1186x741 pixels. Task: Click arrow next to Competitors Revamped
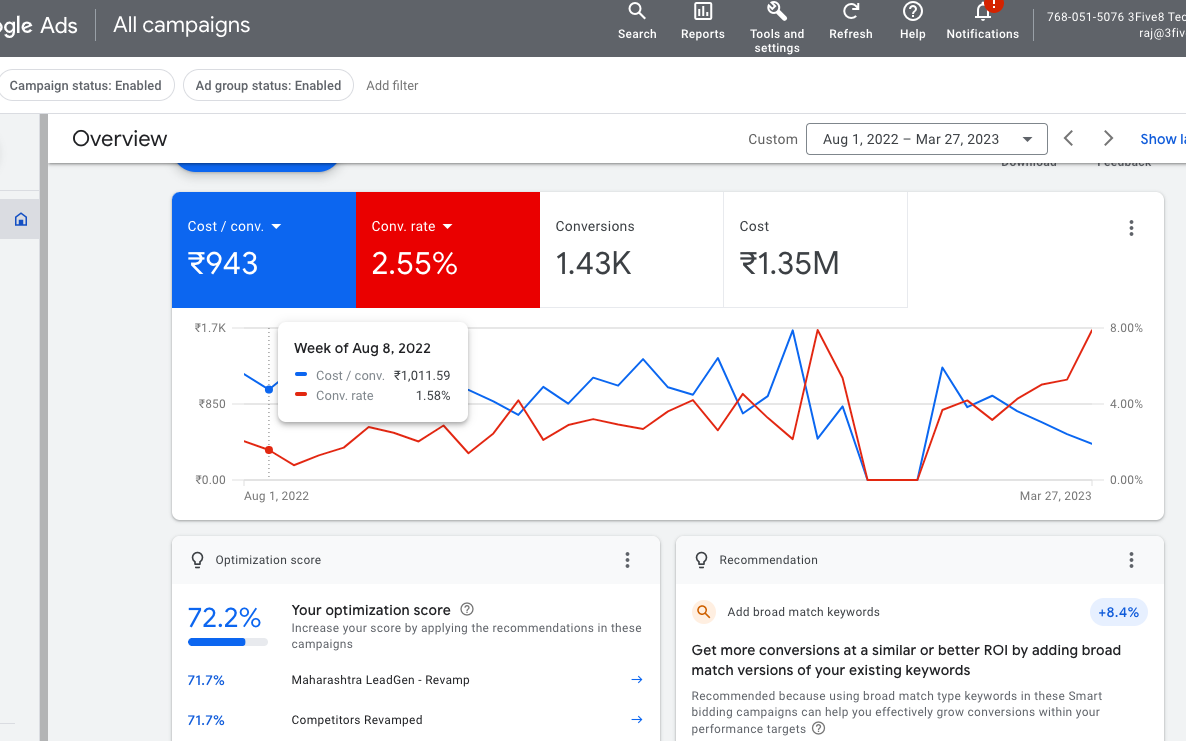pyautogui.click(x=637, y=720)
